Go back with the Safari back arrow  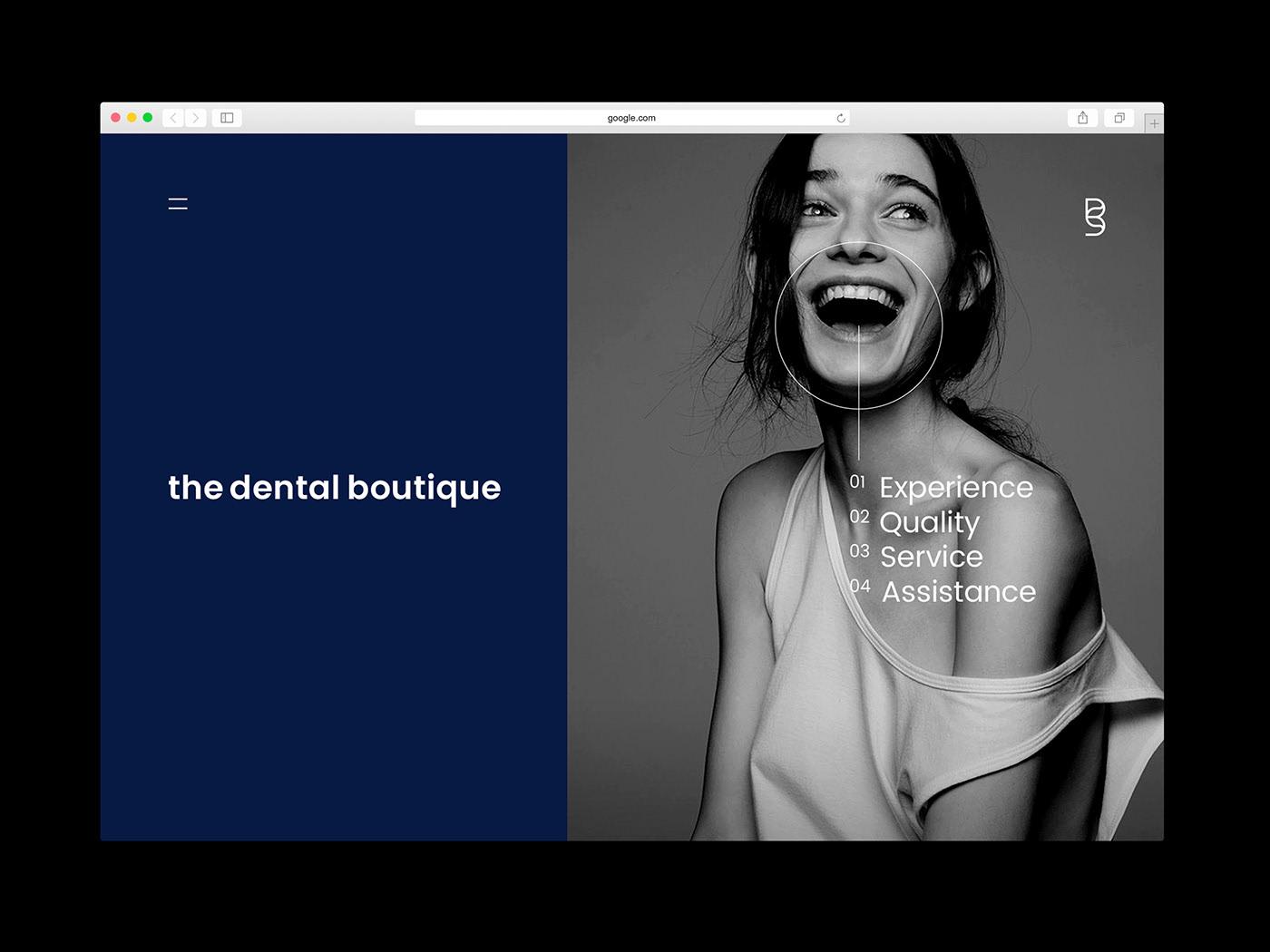[x=173, y=118]
